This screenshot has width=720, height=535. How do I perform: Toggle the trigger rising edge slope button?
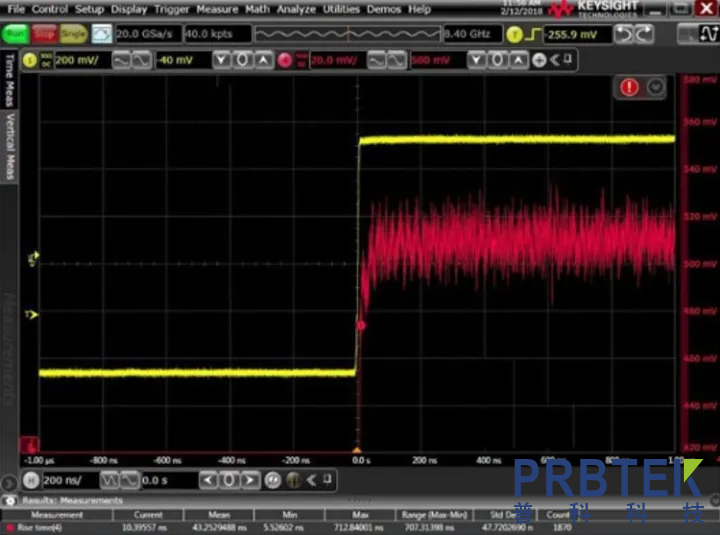click(532, 35)
